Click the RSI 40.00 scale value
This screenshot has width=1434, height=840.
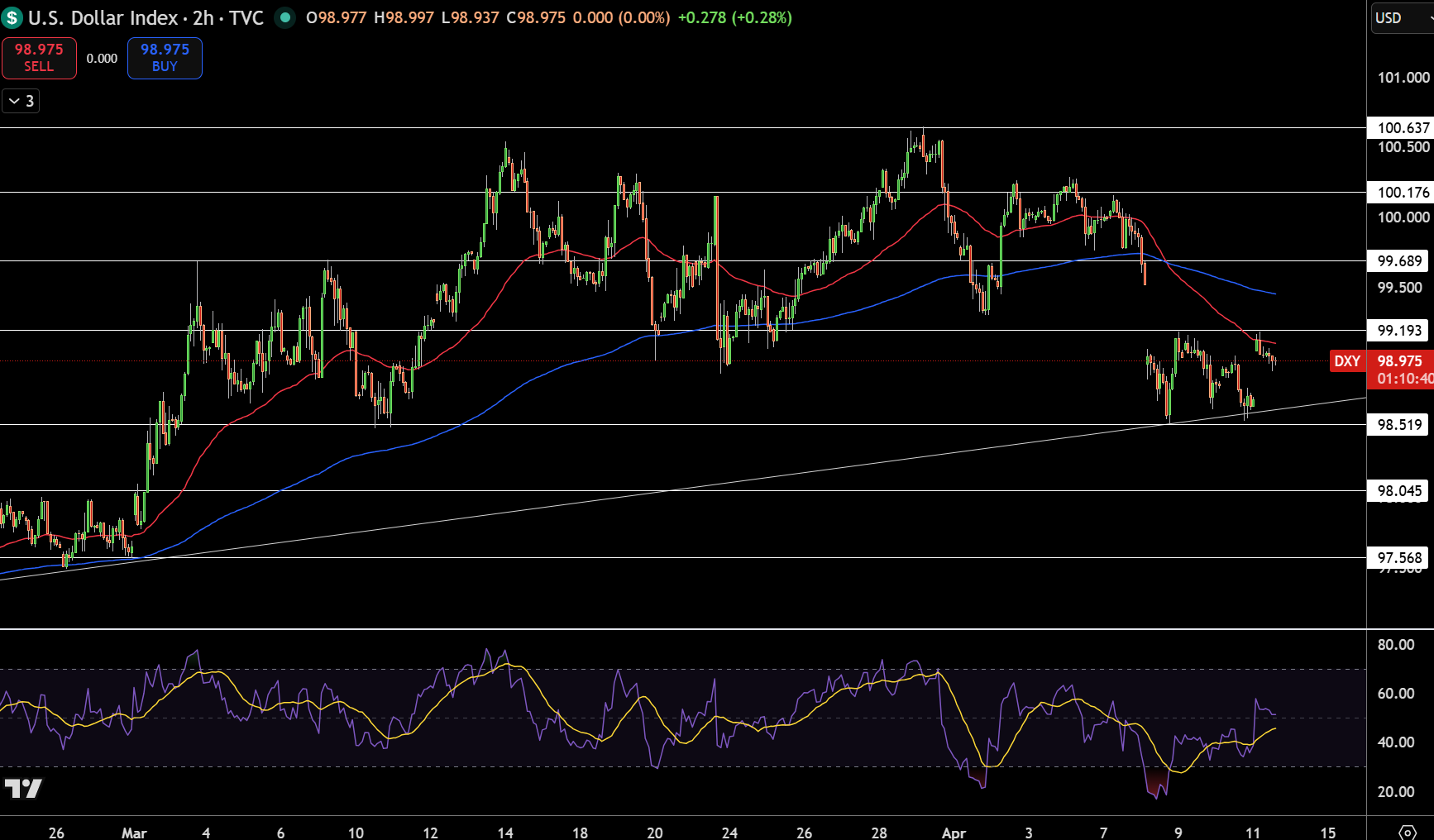[x=1396, y=742]
